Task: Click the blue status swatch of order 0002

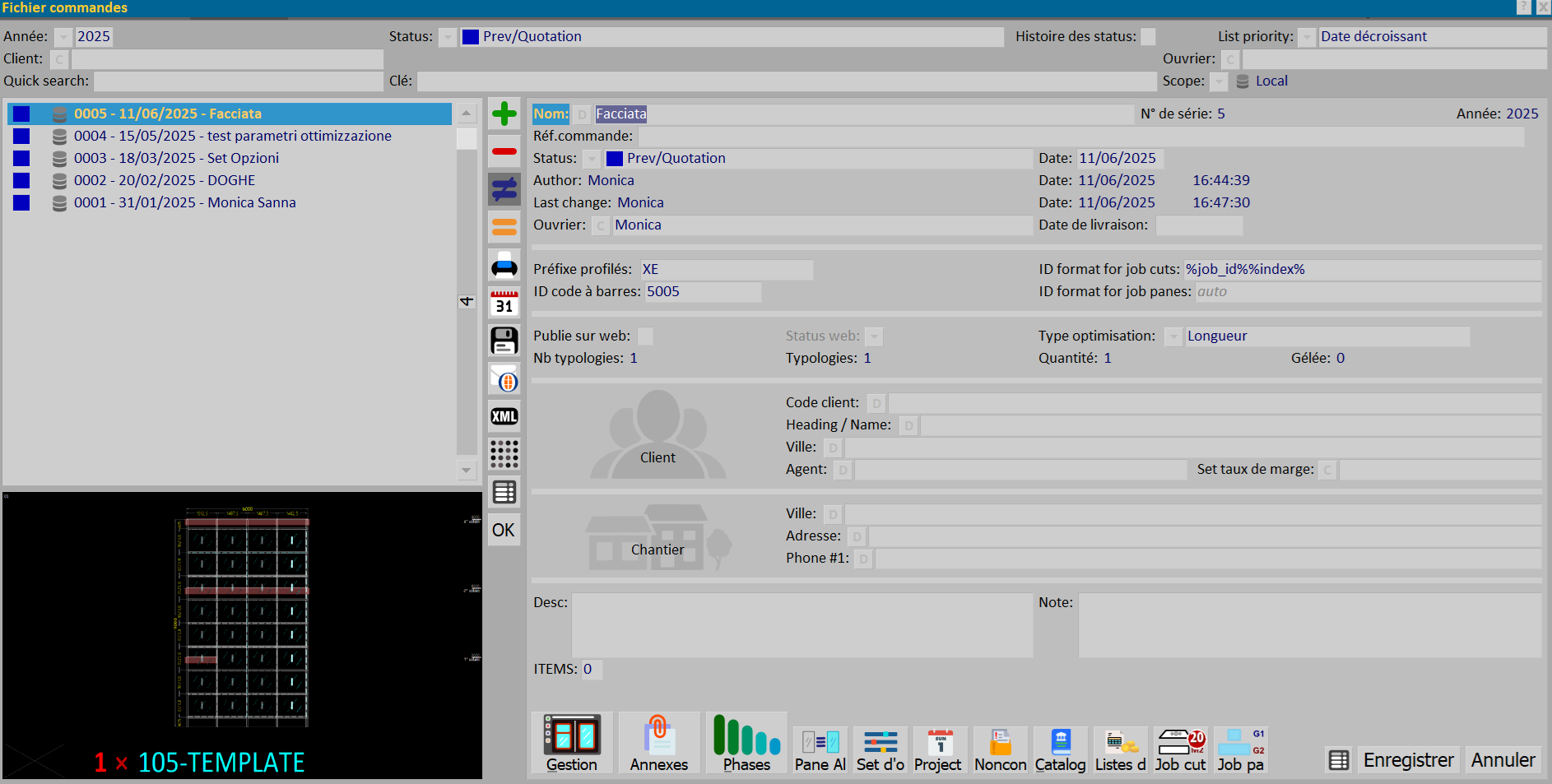Action: [x=21, y=180]
